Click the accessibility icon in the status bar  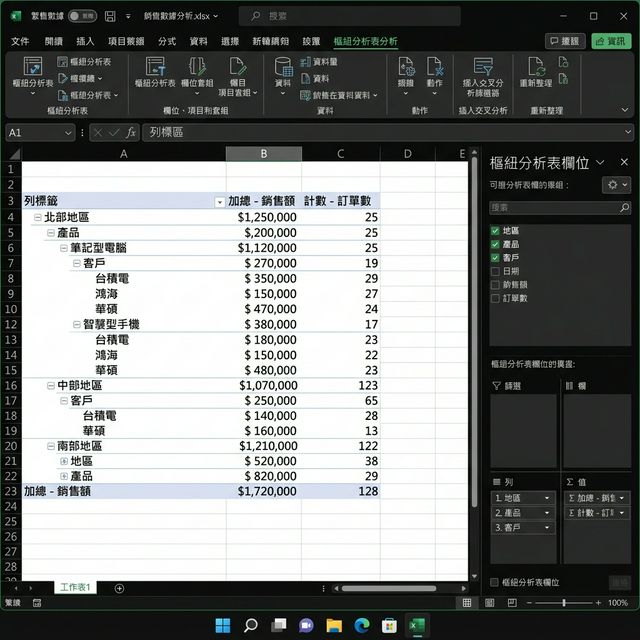coord(37,603)
